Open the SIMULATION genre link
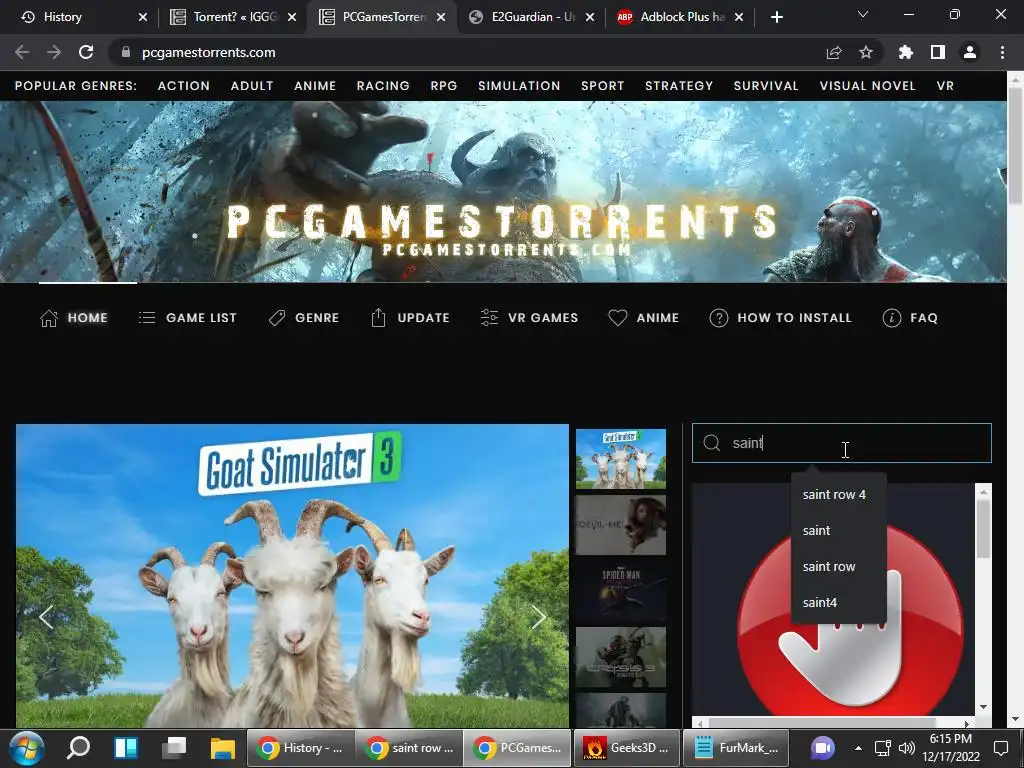This screenshot has height=768, width=1024. point(519,86)
